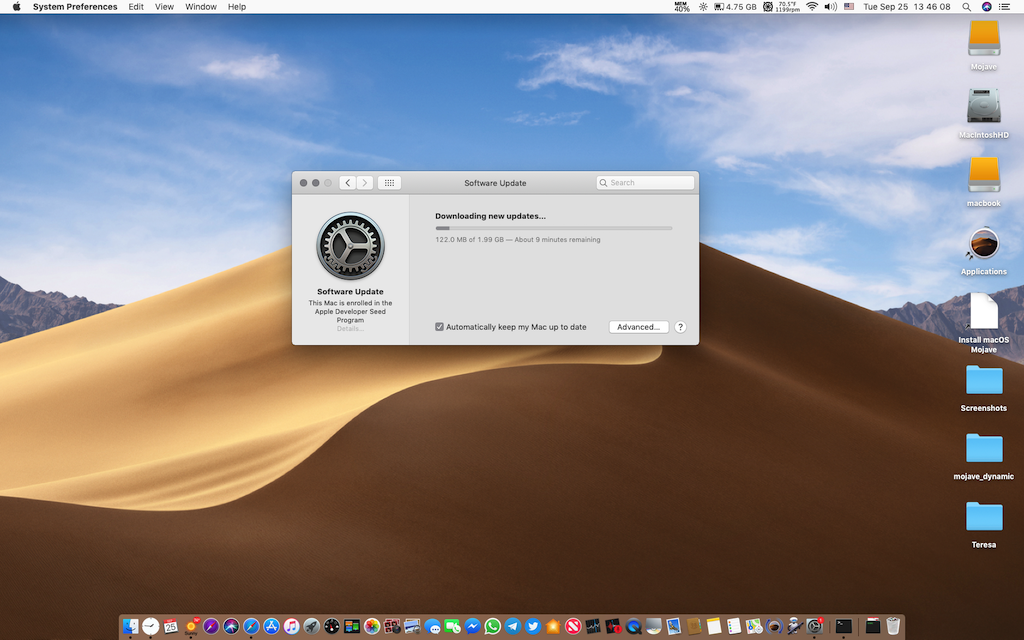Open Launchpad rocket in the Dock

tap(312, 626)
